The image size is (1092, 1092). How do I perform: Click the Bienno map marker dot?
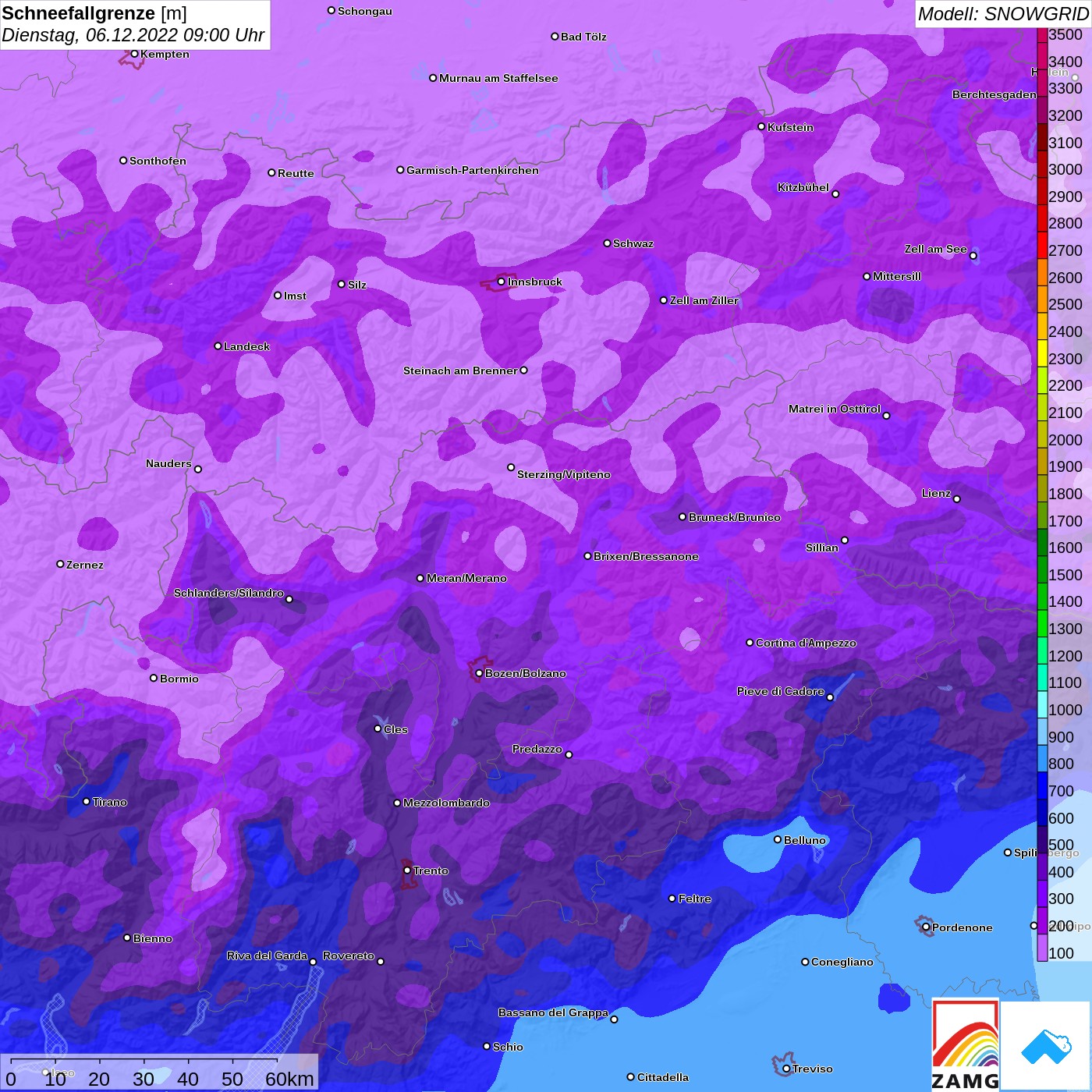[x=127, y=938]
